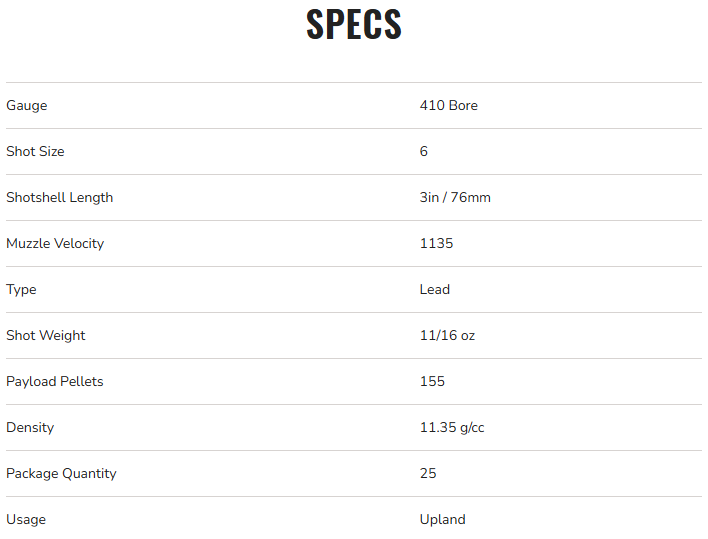Select the 3in / 76mm value
Image resolution: width=708 pixels, height=539 pixels.
coord(455,197)
